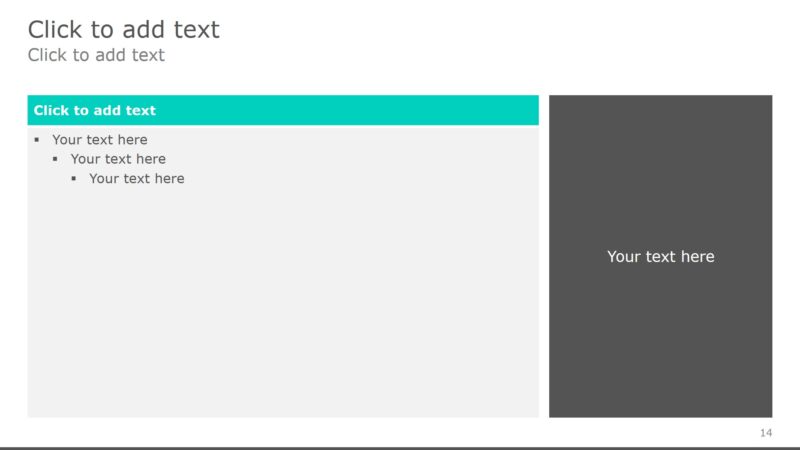This screenshot has height=450, width=800.
Task: Click the white space left of the slide number
Action: (x=650, y=432)
